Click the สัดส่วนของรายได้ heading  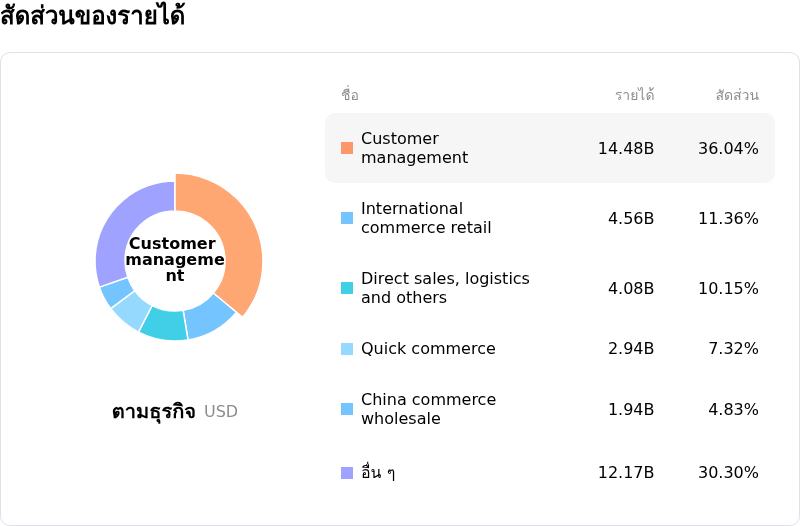(x=92, y=15)
